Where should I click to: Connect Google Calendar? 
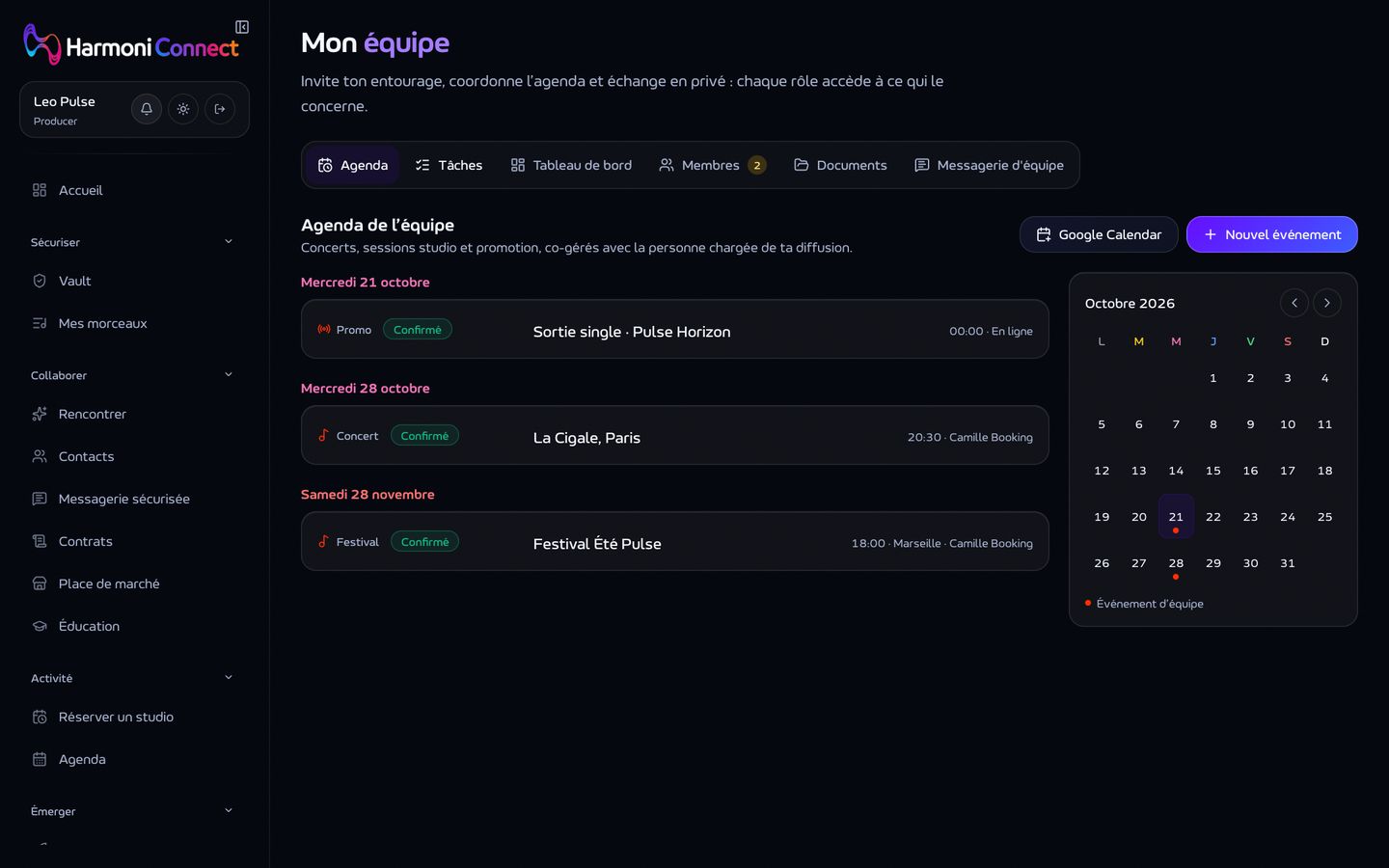(1099, 234)
